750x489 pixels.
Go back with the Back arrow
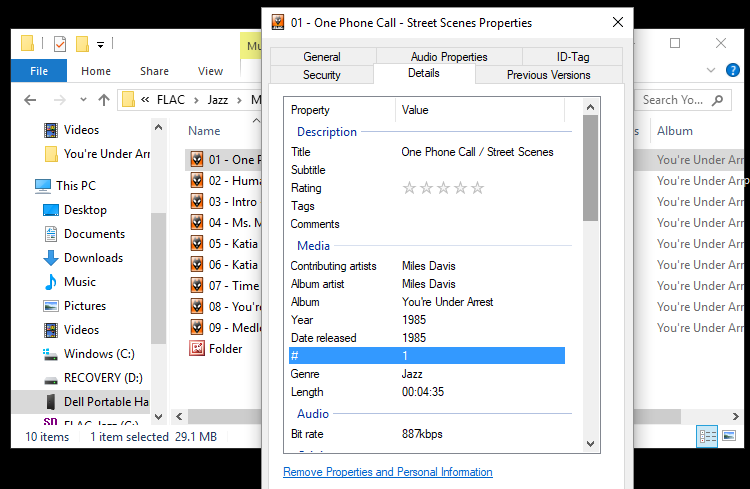point(30,100)
